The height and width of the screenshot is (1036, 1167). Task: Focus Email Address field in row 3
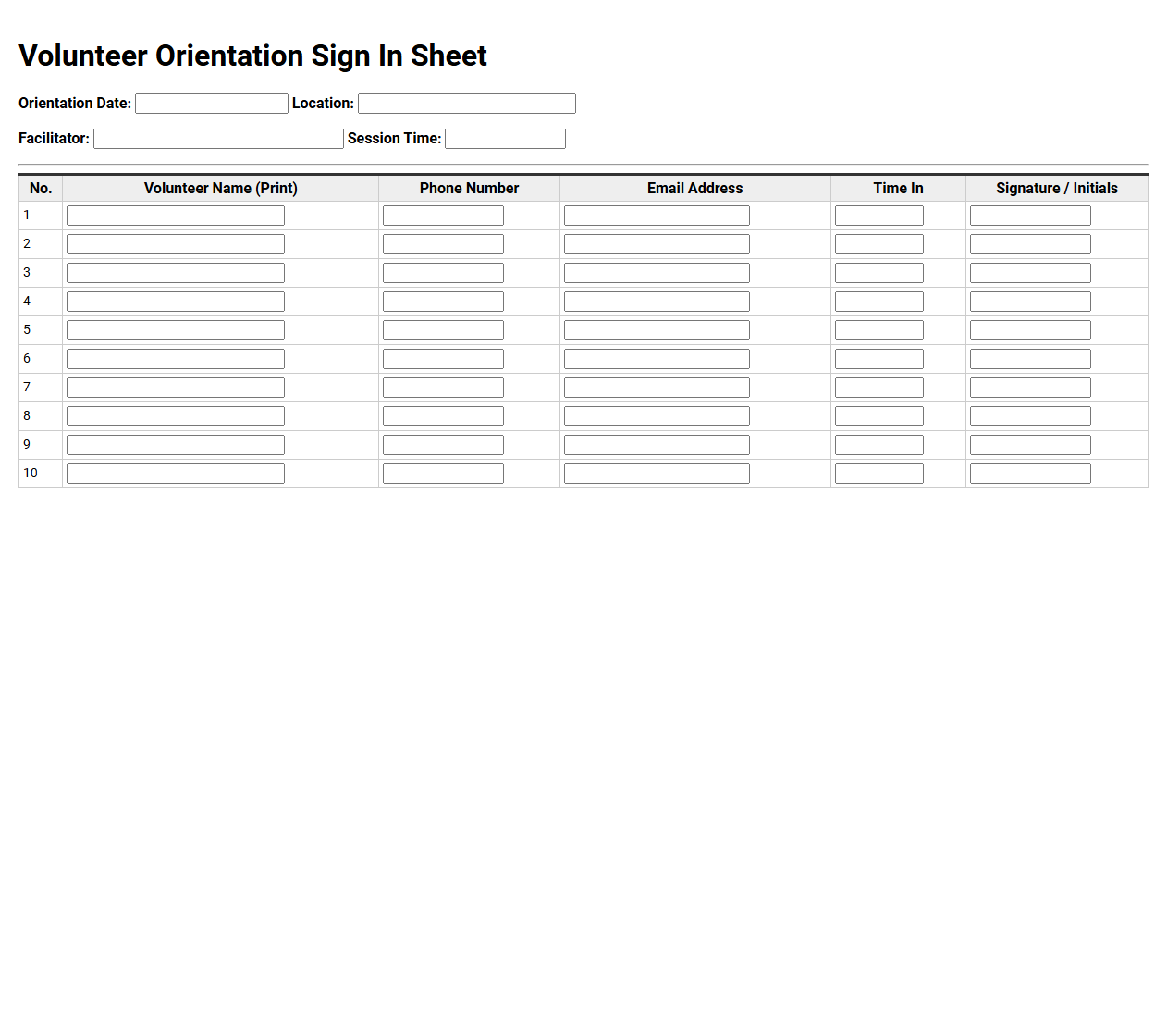pyautogui.click(x=657, y=273)
